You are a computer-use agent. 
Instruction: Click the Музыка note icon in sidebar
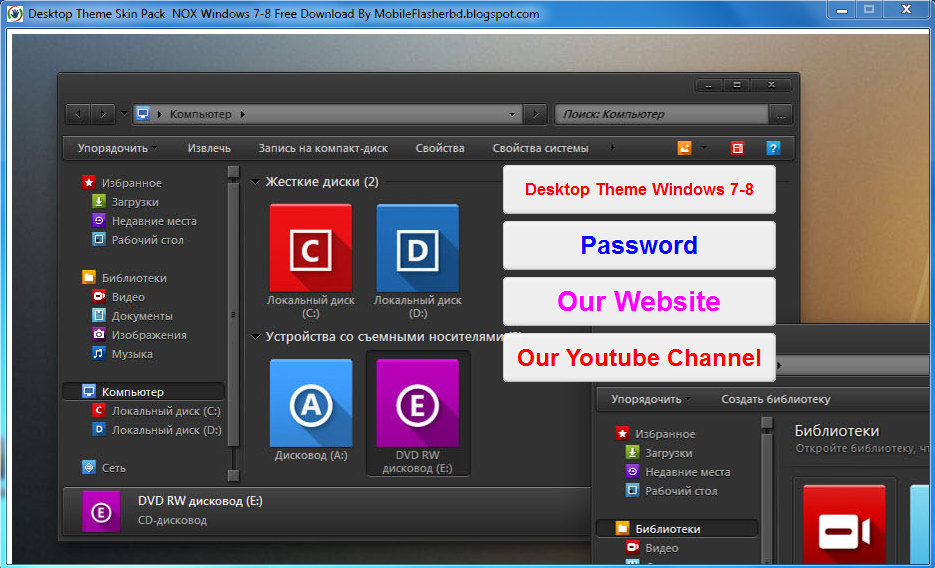click(x=98, y=353)
